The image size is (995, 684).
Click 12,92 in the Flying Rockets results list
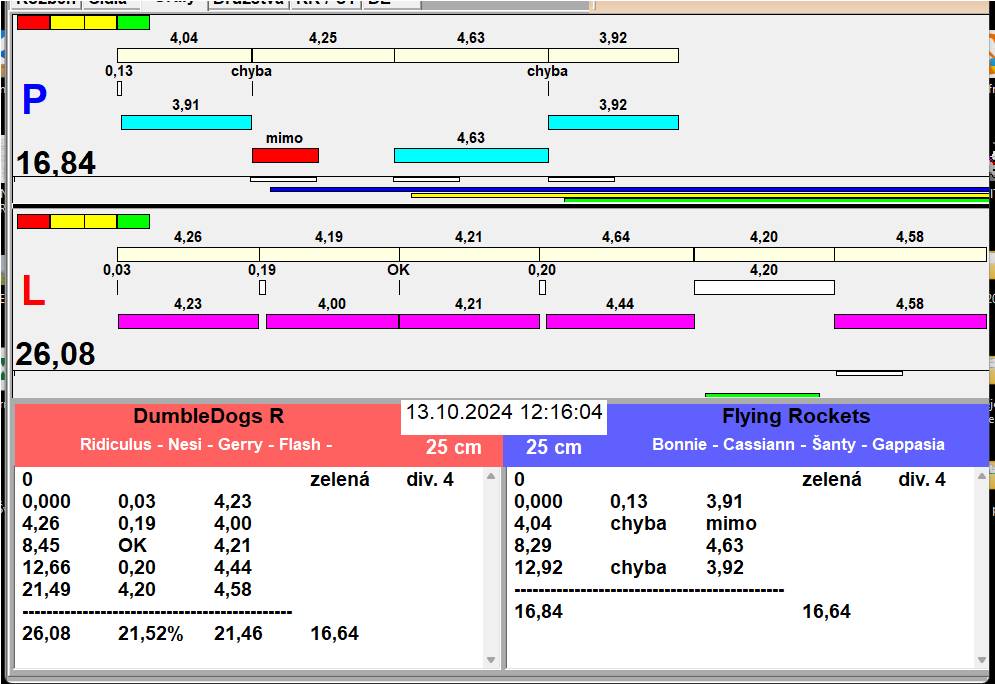pyautogui.click(x=538, y=567)
